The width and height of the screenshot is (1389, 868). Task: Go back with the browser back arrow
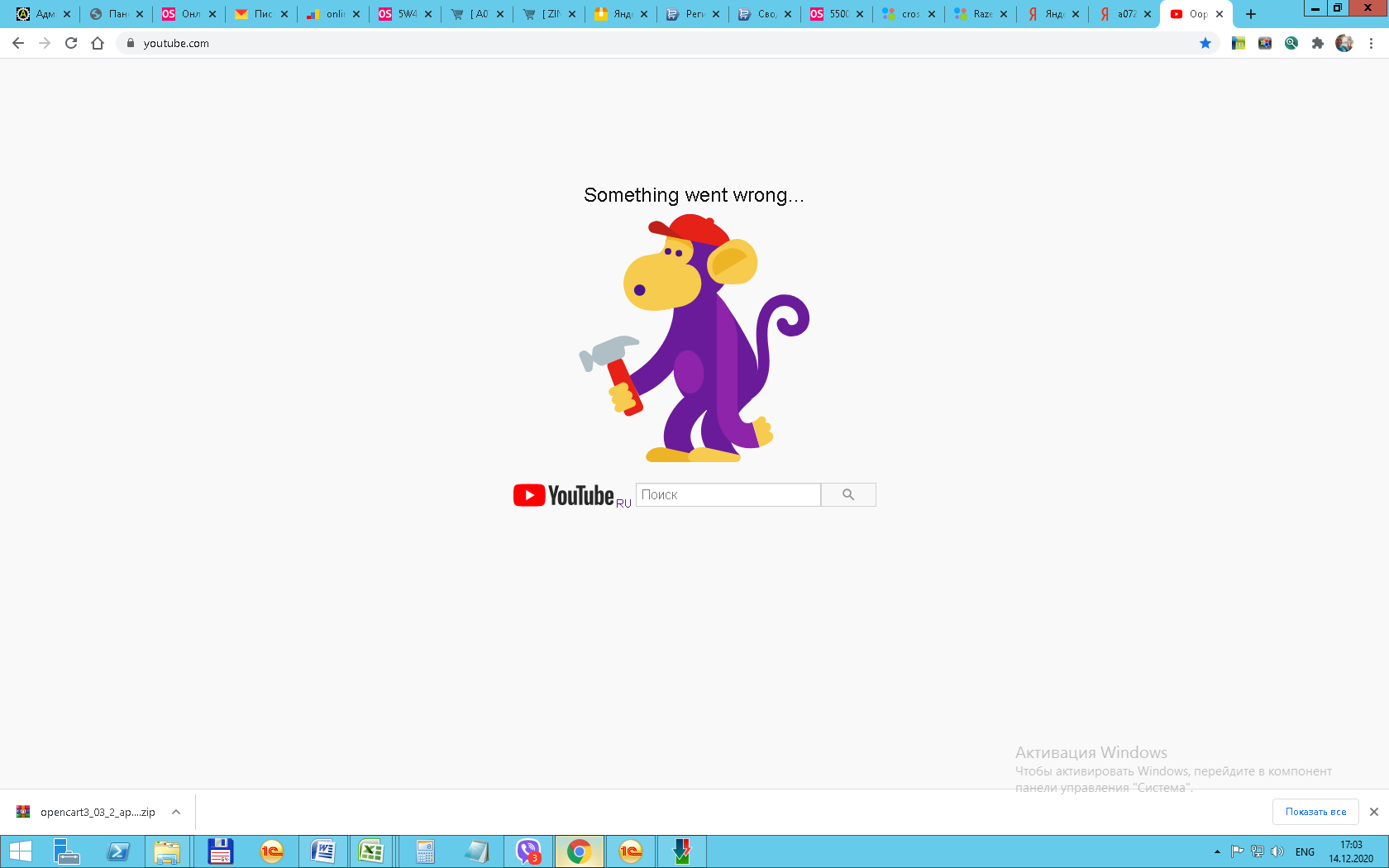(x=18, y=43)
